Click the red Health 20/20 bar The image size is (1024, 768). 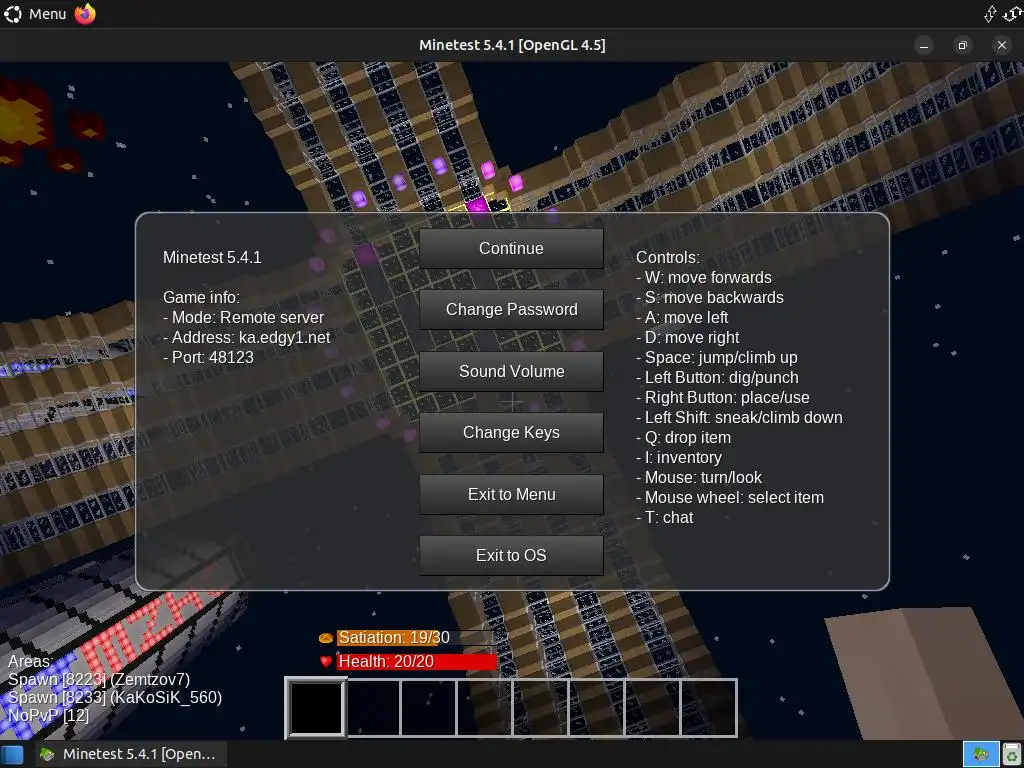tap(417, 662)
